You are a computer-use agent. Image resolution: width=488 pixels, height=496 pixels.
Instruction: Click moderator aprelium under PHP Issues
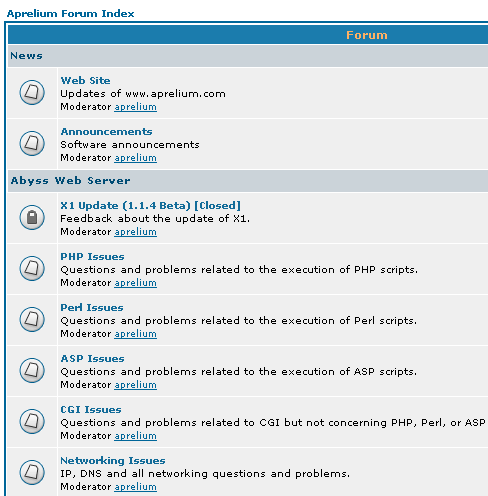135,283
